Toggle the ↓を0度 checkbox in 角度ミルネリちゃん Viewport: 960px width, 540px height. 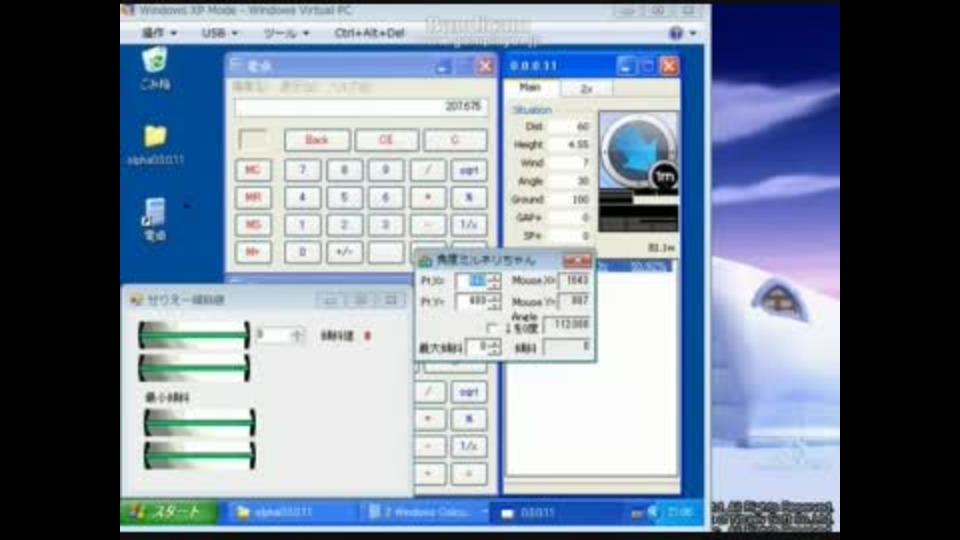(x=491, y=328)
